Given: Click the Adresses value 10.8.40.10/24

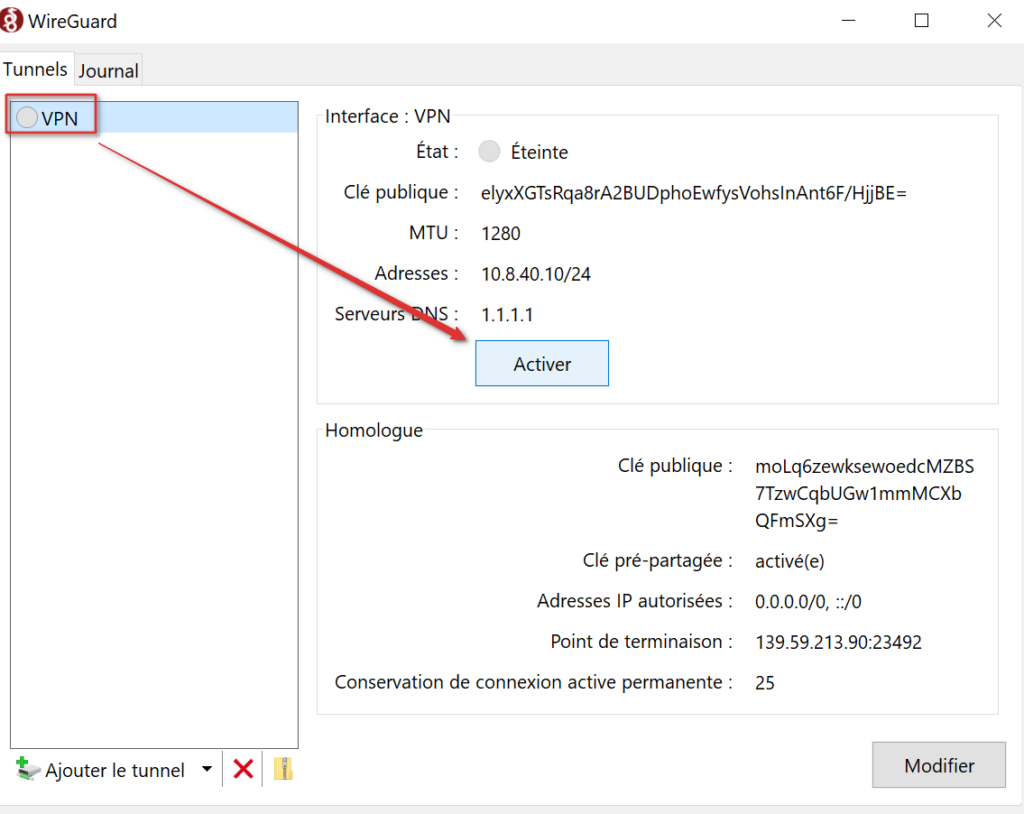Looking at the screenshot, I should [x=535, y=274].
